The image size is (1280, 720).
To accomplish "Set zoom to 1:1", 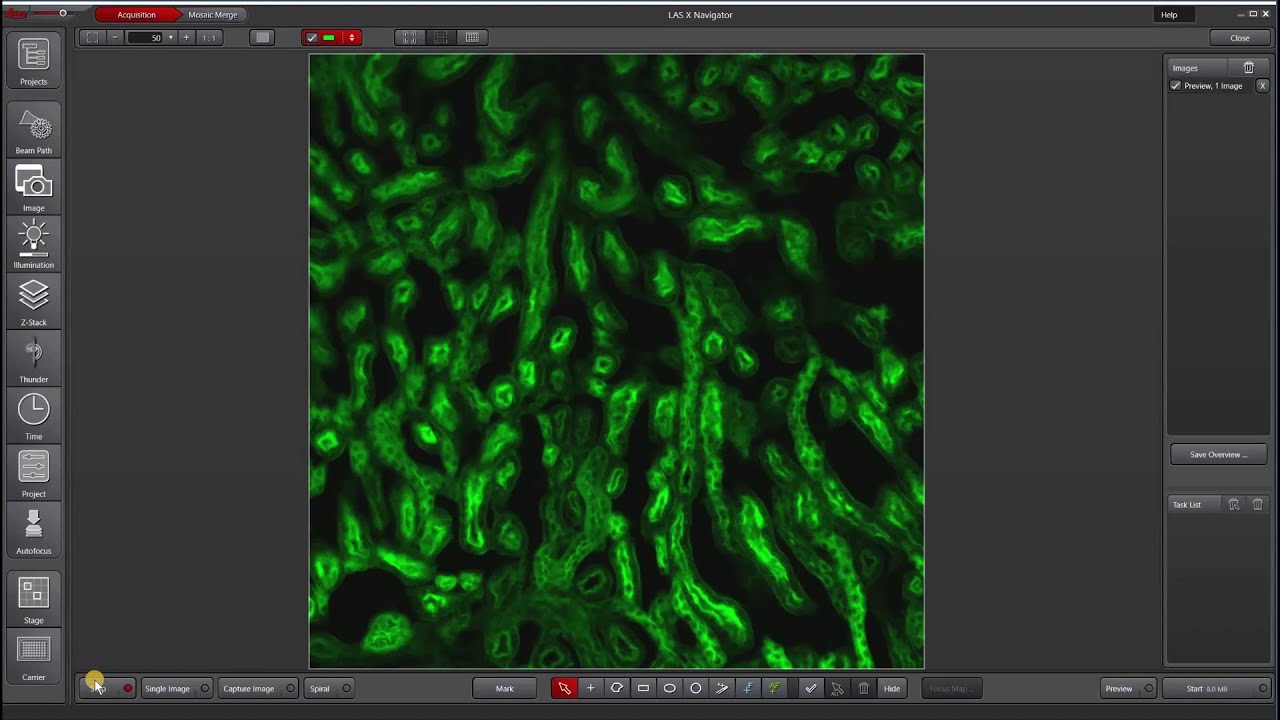I will (209, 38).
